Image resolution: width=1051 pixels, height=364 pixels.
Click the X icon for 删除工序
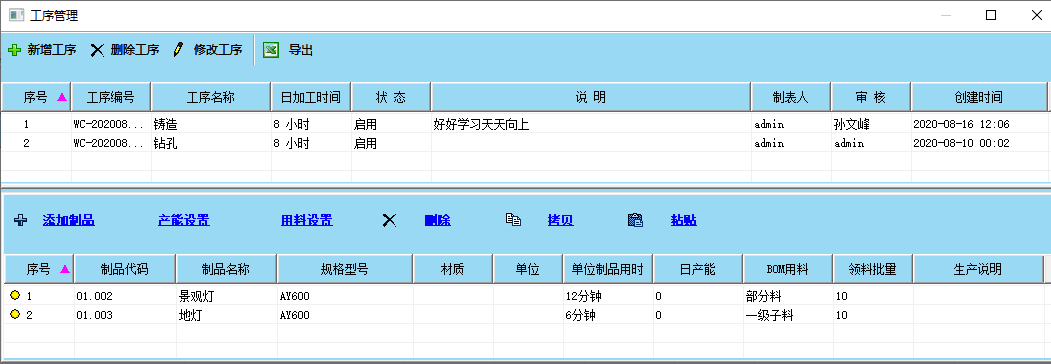(x=97, y=50)
